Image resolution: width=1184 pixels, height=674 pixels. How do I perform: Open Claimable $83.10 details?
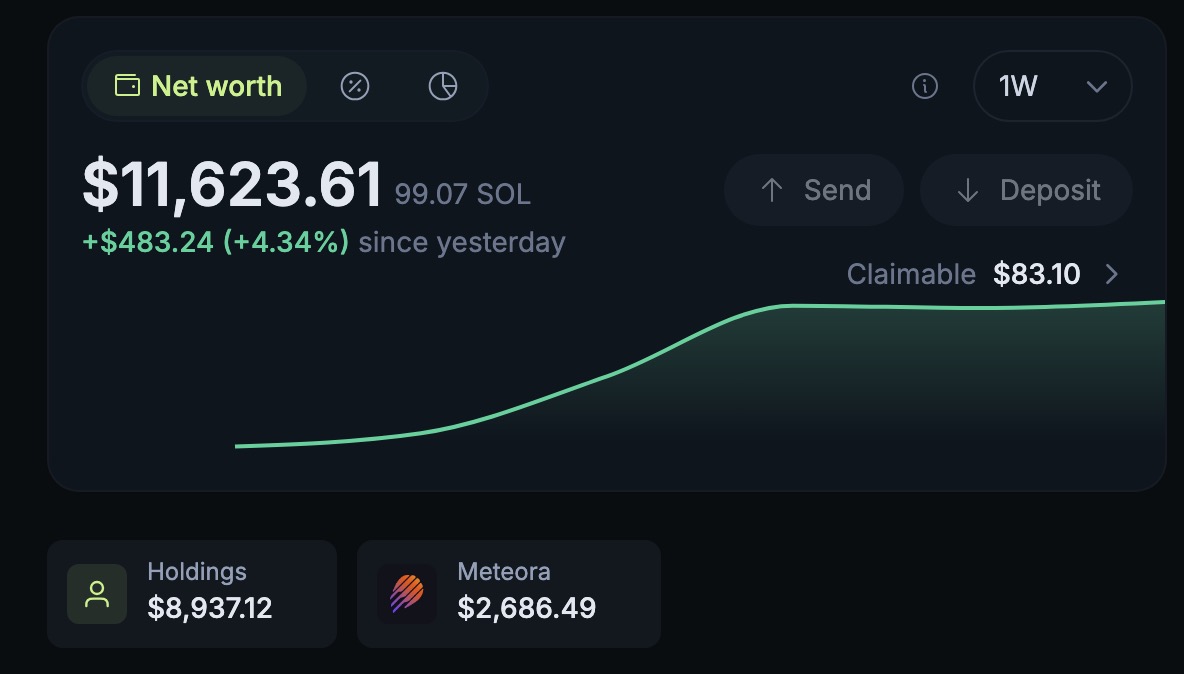coord(982,274)
